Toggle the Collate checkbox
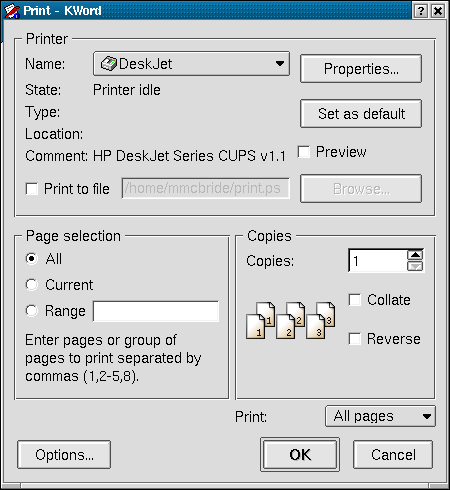Viewport: 450px width, 490px height. (355, 300)
